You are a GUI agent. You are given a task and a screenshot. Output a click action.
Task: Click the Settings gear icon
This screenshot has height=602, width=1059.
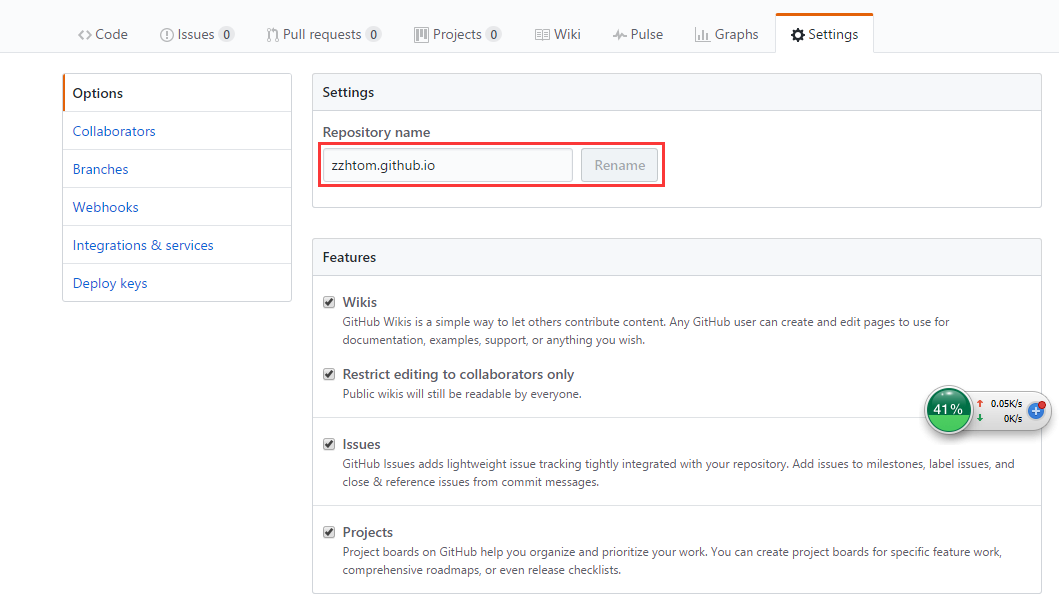797,35
